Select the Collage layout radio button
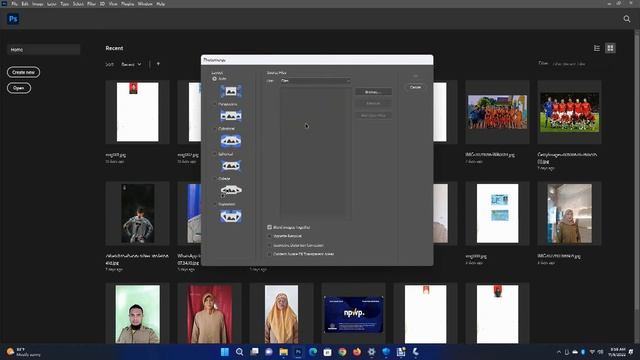Screen dimensions: 640x360 point(214,179)
